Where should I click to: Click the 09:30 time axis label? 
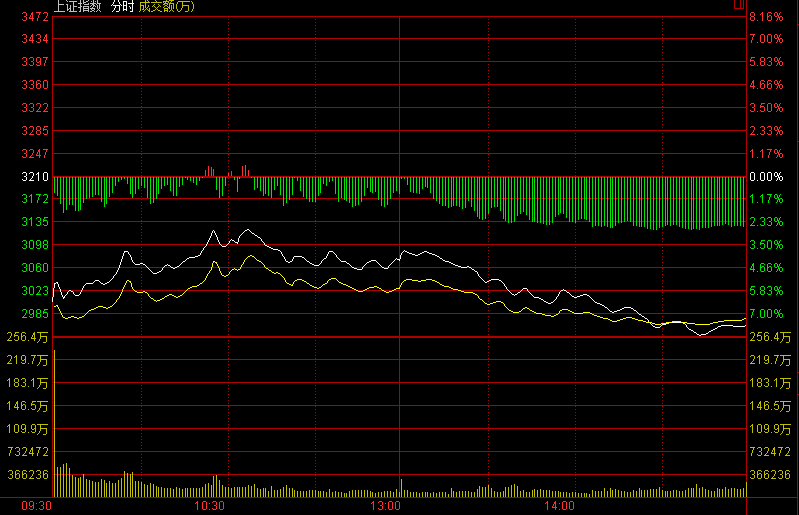[36, 506]
